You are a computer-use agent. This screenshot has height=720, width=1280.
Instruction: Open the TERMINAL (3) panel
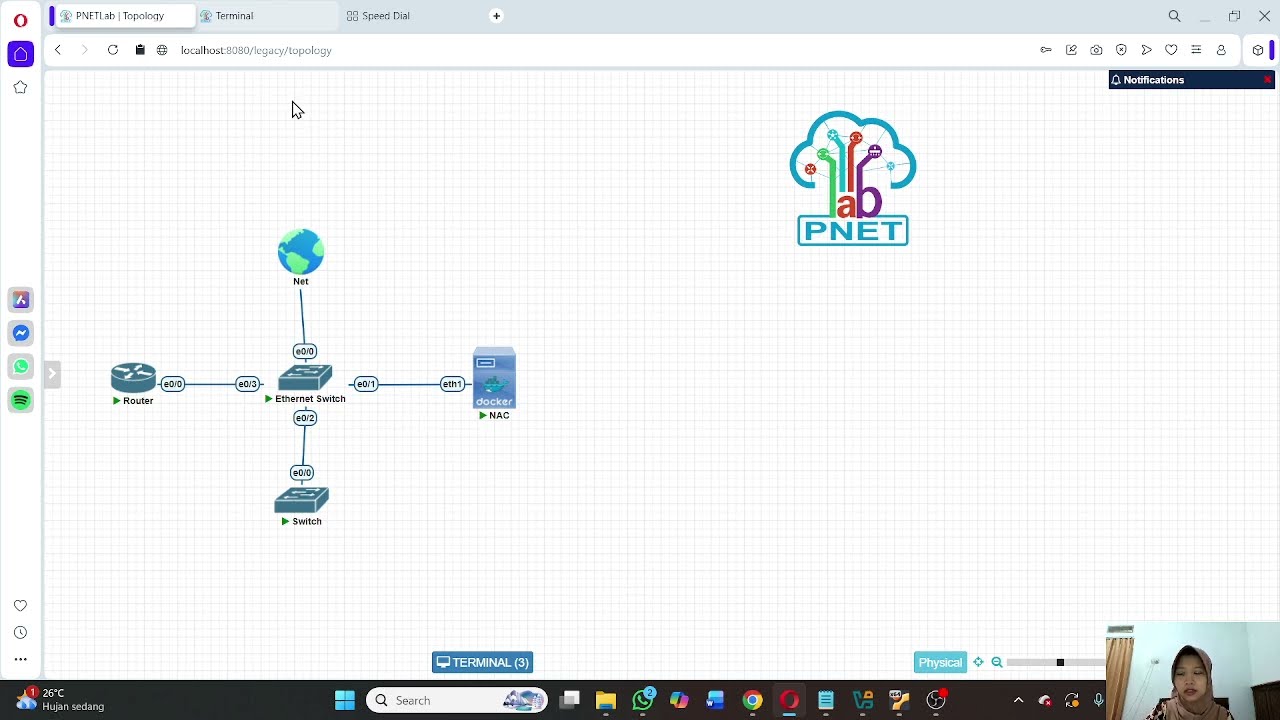(x=482, y=662)
